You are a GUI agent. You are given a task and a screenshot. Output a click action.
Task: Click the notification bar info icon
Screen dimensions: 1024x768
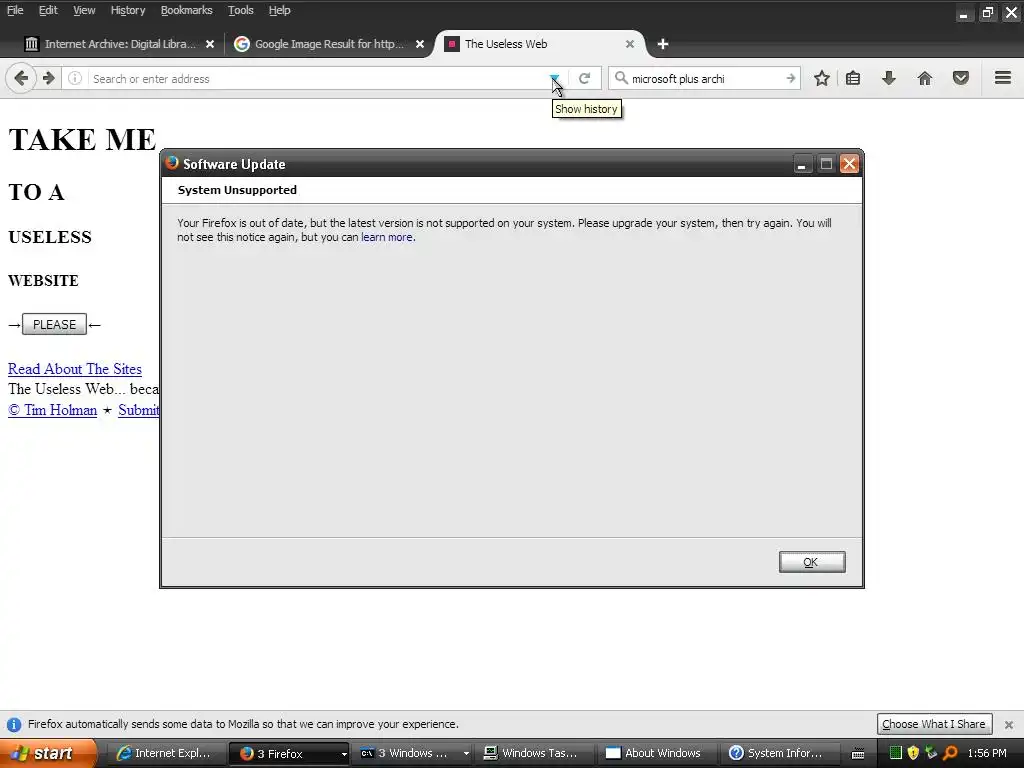(14, 724)
